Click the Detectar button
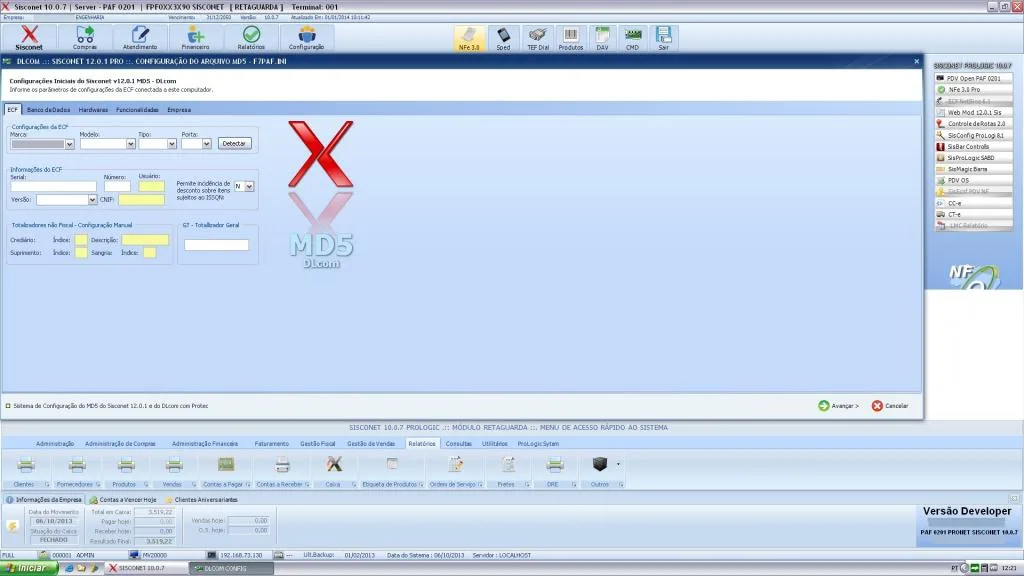The height and width of the screenshot is (576, 1024). 234,144
